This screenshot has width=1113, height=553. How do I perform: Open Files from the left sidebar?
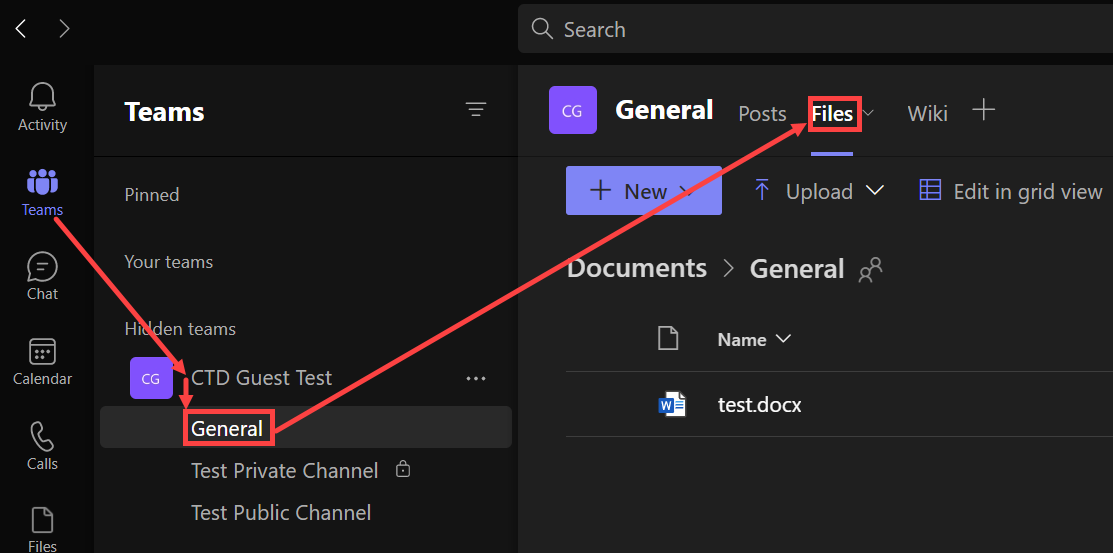point(43,529)
